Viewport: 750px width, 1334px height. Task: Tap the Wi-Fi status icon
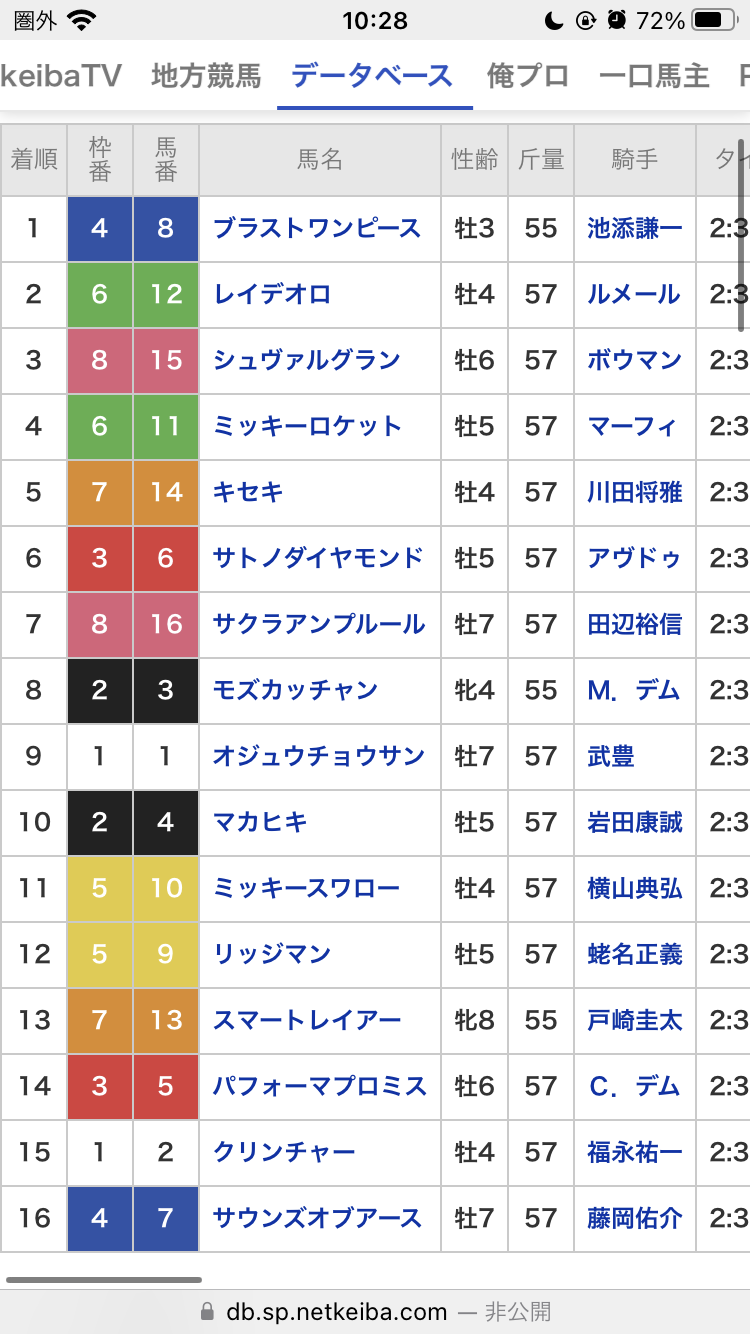(84, 20)
